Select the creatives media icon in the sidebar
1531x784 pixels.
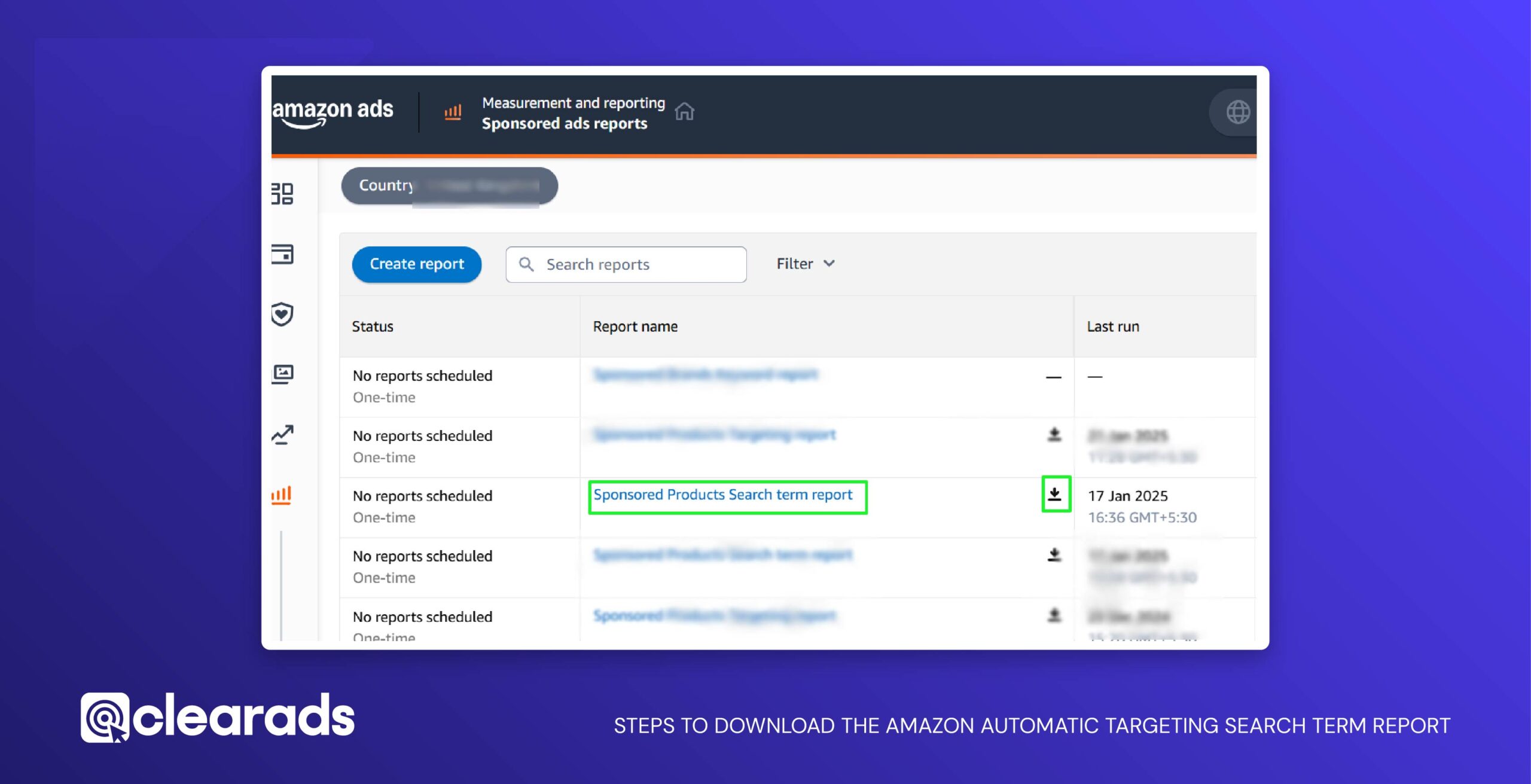click(283, 374)
